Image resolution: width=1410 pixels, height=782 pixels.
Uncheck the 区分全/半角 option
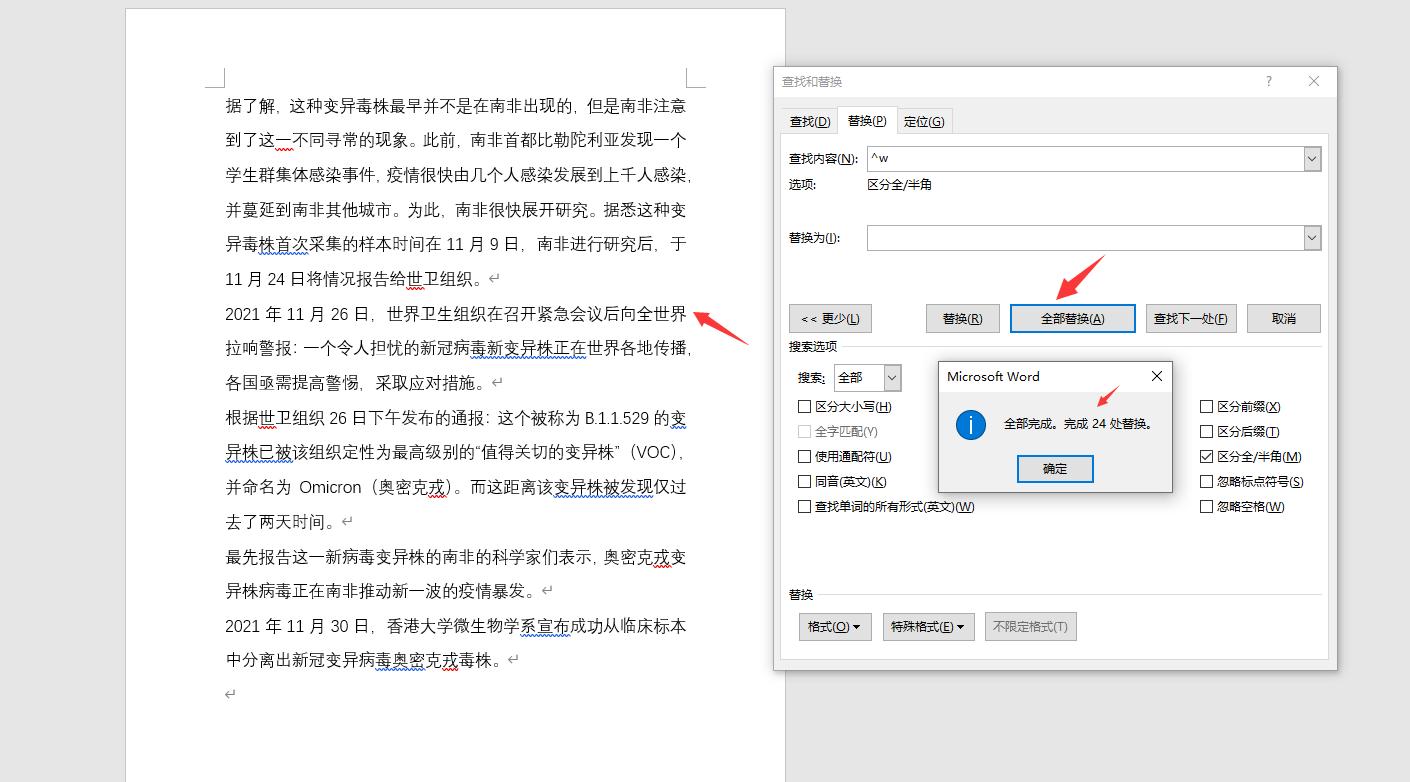click(1206, 456)
